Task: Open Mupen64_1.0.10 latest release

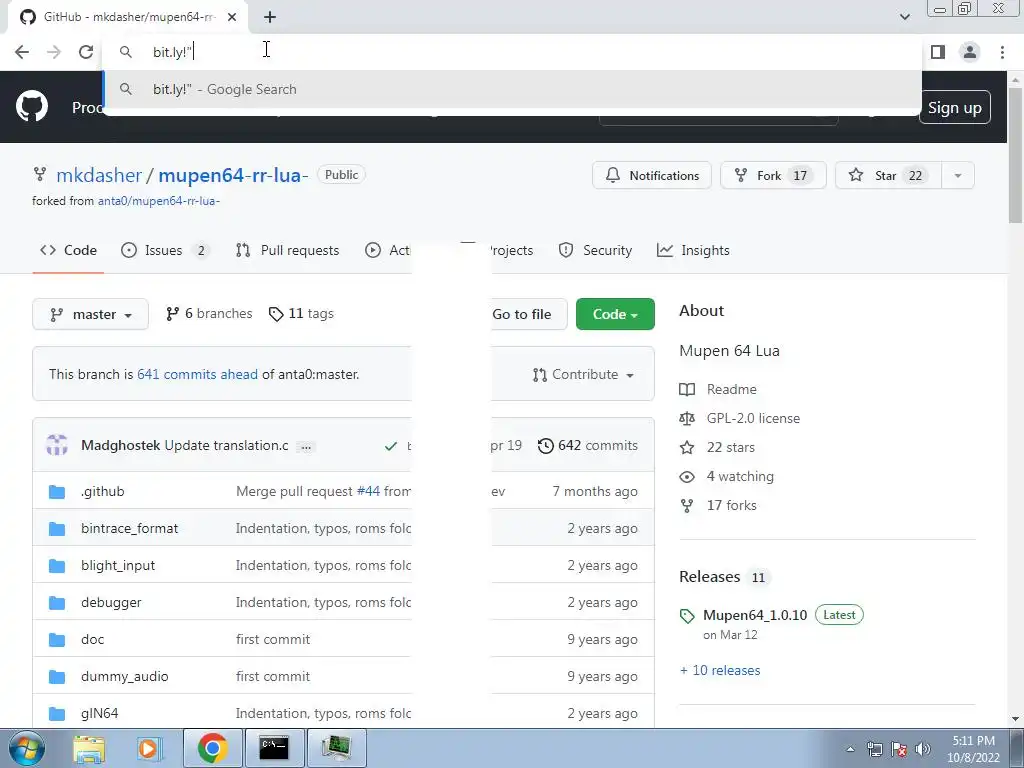Action: [x=755, y=616]
